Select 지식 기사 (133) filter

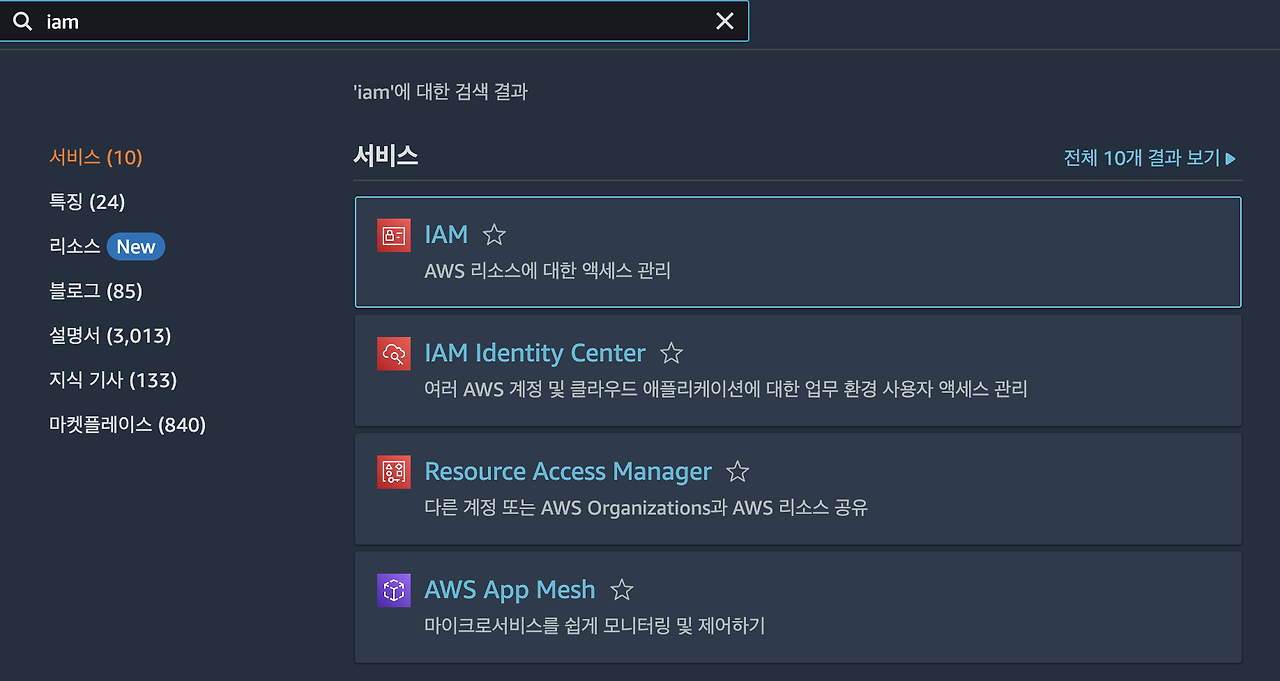[113, 380]
